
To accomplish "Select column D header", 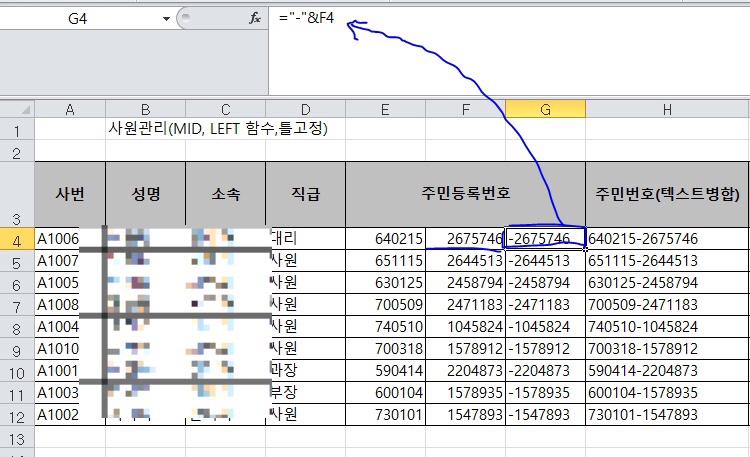I will [x=305, y=110].
